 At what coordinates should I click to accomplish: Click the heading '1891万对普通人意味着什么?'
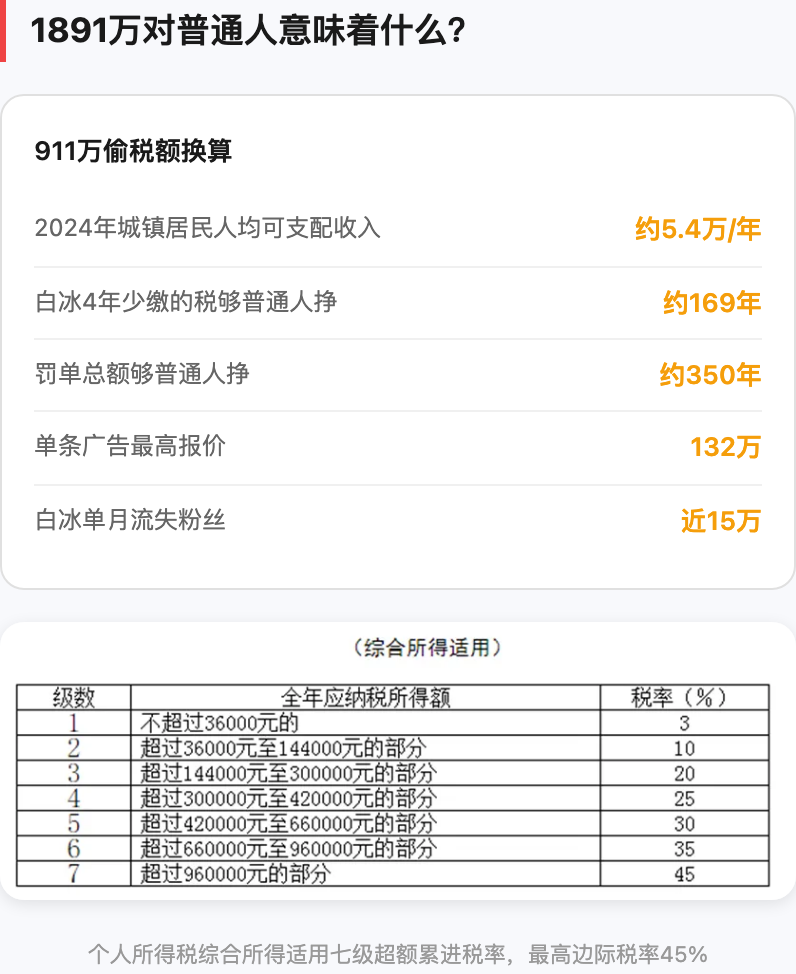pyautogui.click(x=247, y=32)
